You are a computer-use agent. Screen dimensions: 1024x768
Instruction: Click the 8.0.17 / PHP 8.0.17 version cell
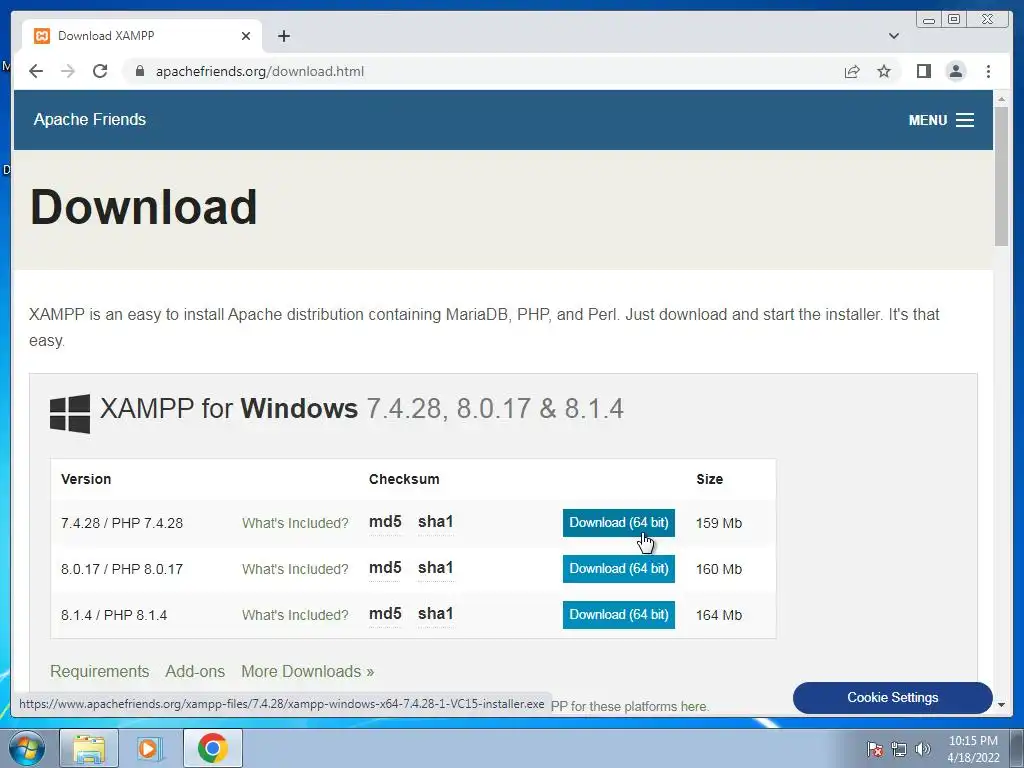tap(122, 569)
